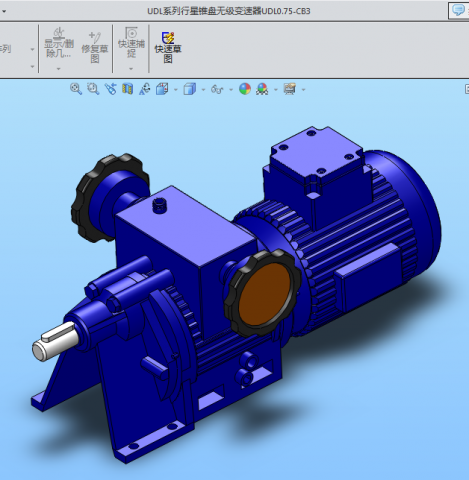Click the View Orientation cube icon
469x480 pixels.
[x=162, y=89]
